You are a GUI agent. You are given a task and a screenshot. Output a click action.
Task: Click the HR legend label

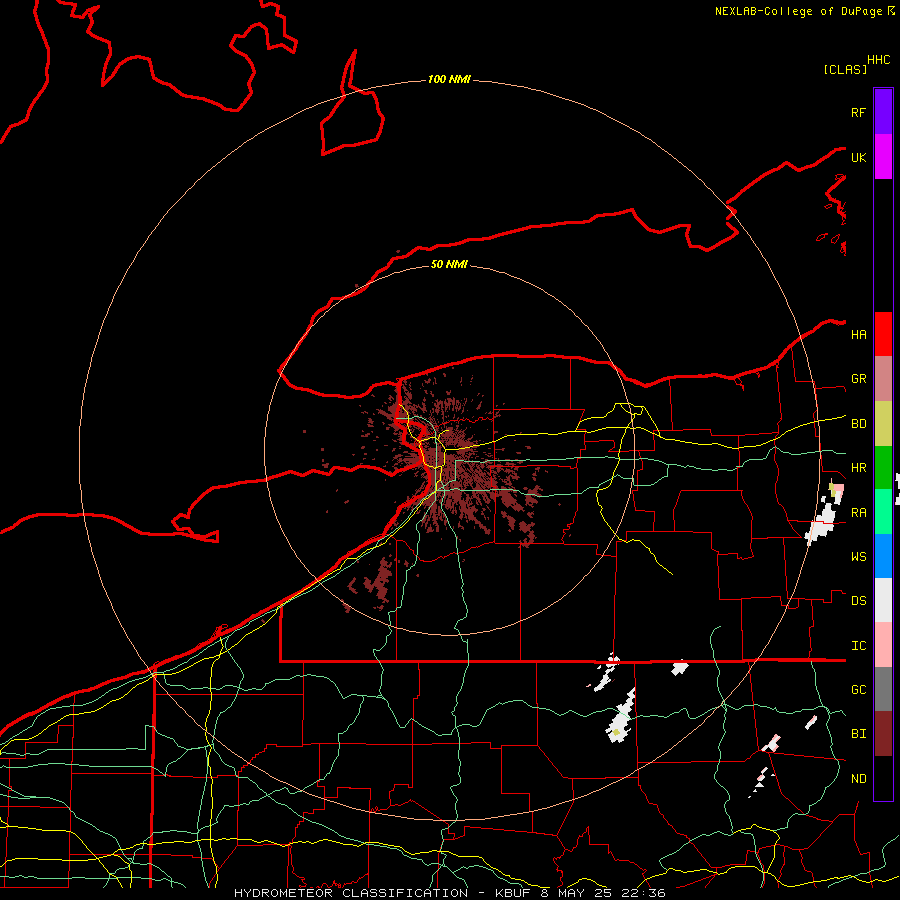coord(858,468)
